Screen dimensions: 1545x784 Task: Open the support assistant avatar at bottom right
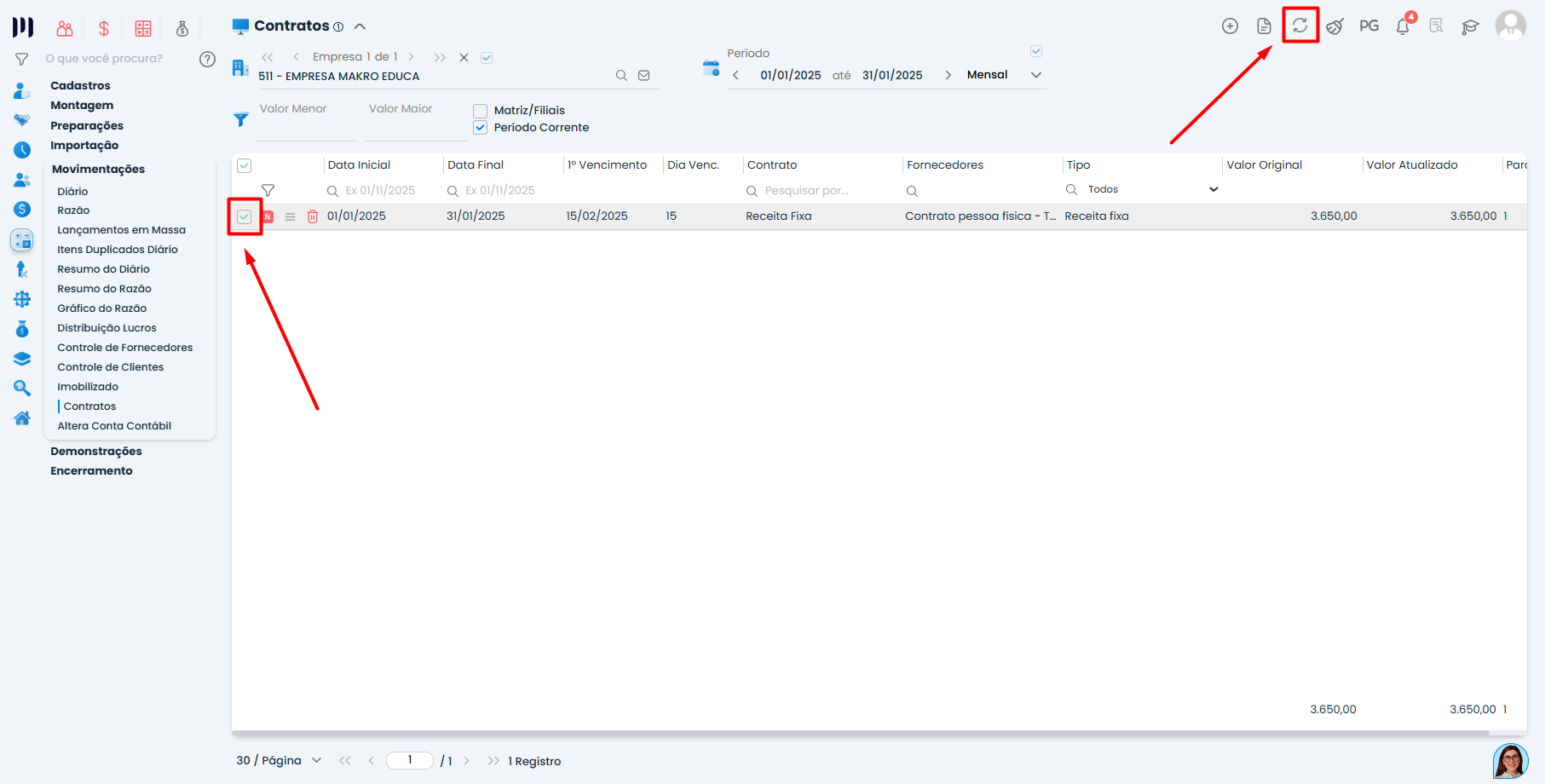(x=1510, y=761)
